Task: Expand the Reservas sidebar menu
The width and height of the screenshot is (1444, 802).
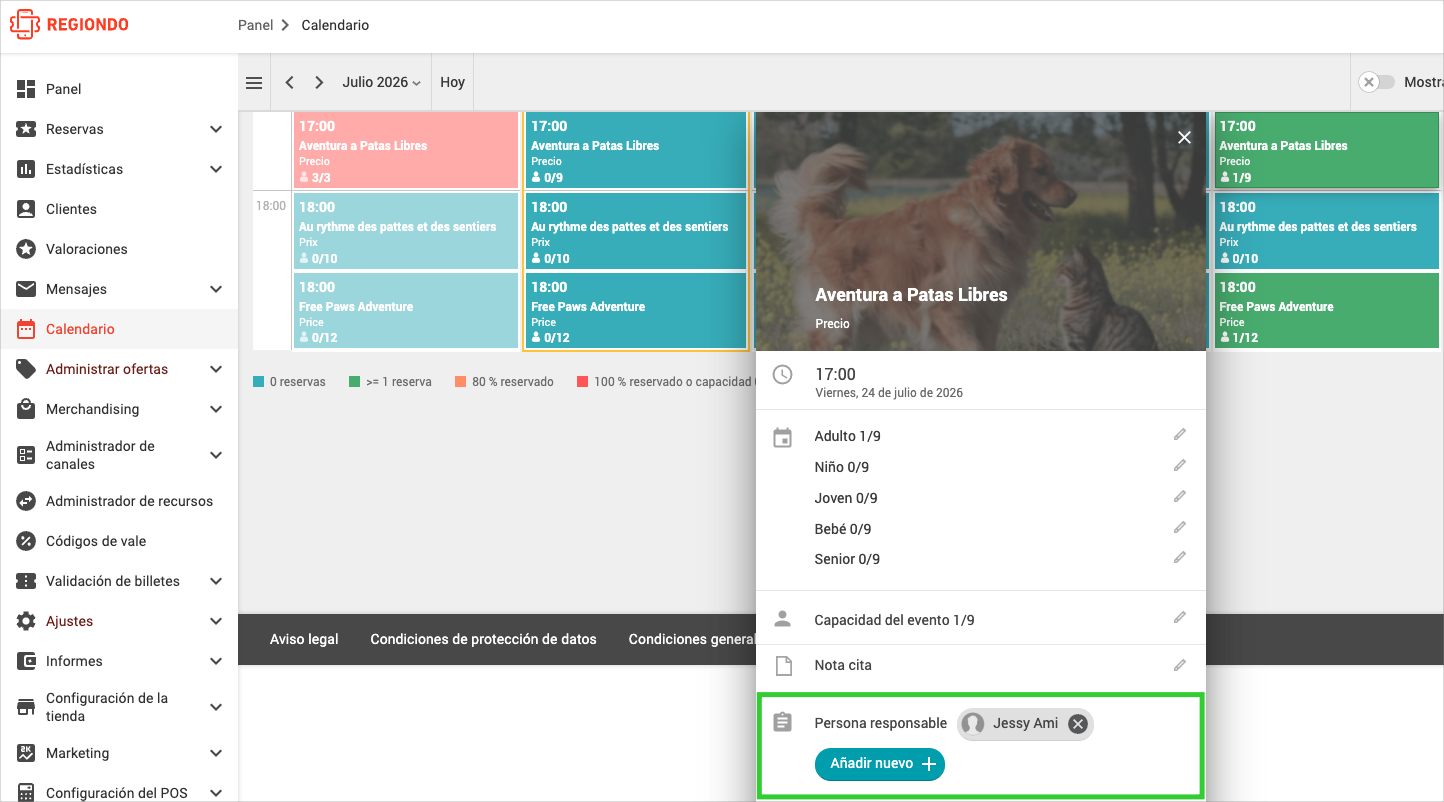Action: pyautogui.click(x=216, y=129)
